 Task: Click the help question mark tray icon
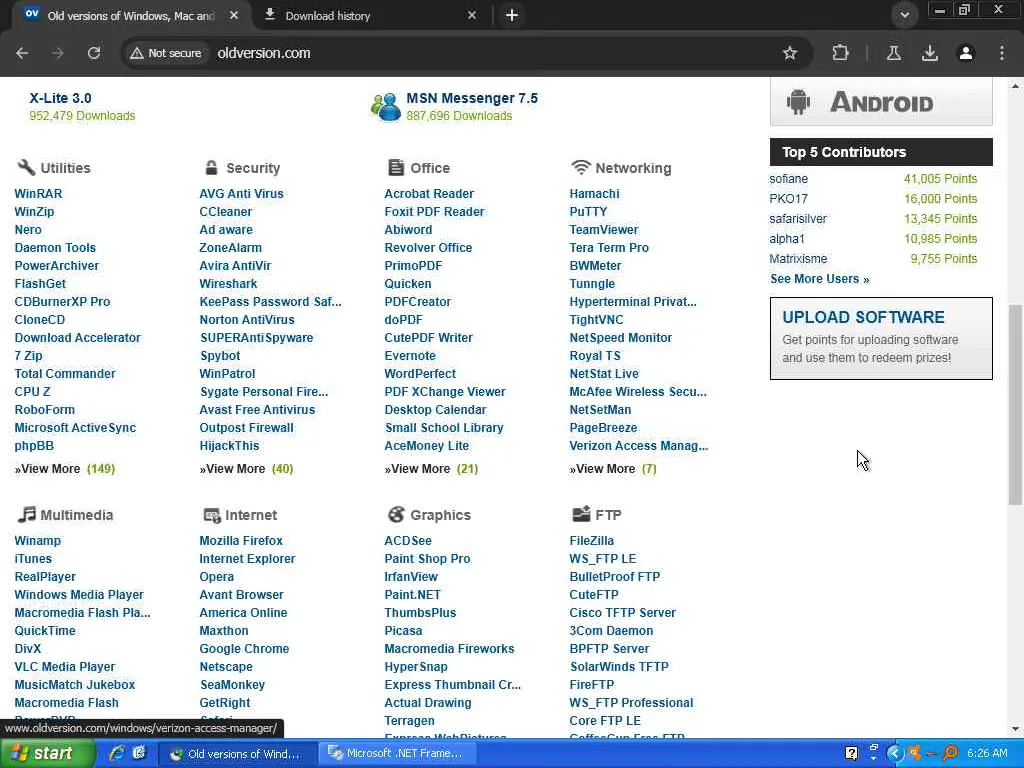point(852,753)
